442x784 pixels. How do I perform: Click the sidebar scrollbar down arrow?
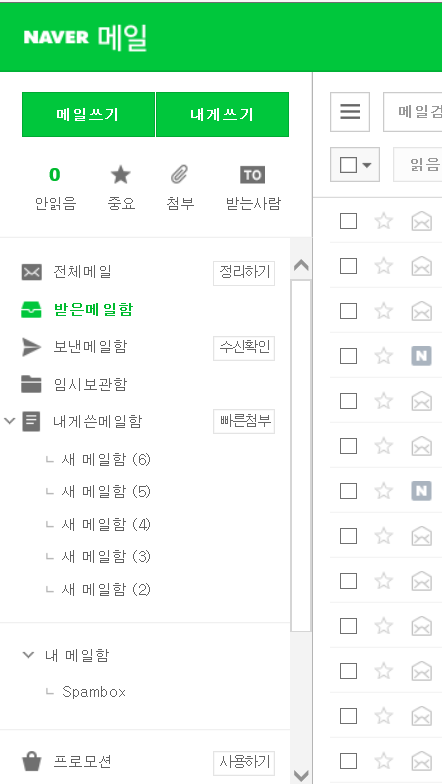[x=301, y=775]
